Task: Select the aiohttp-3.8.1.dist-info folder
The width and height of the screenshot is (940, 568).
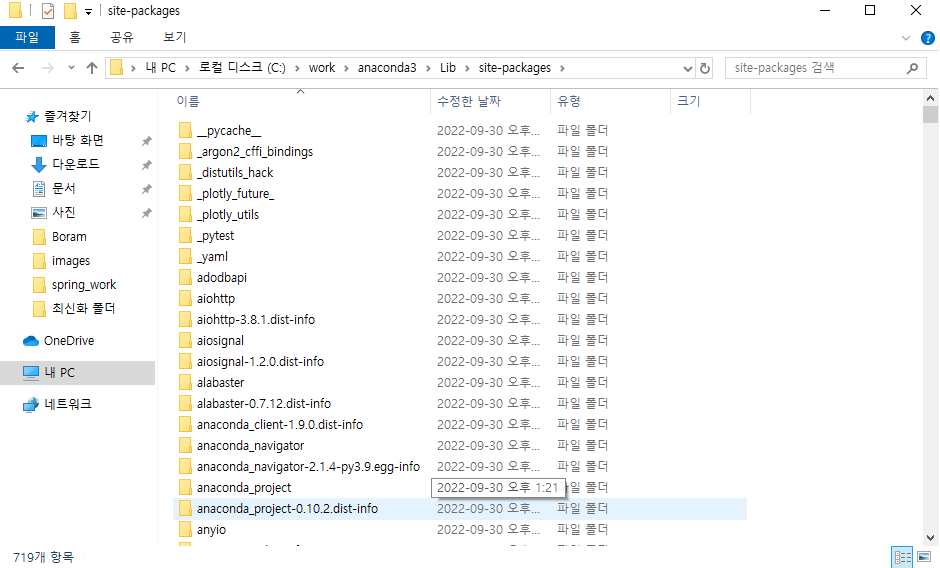Action: [256, 320]
